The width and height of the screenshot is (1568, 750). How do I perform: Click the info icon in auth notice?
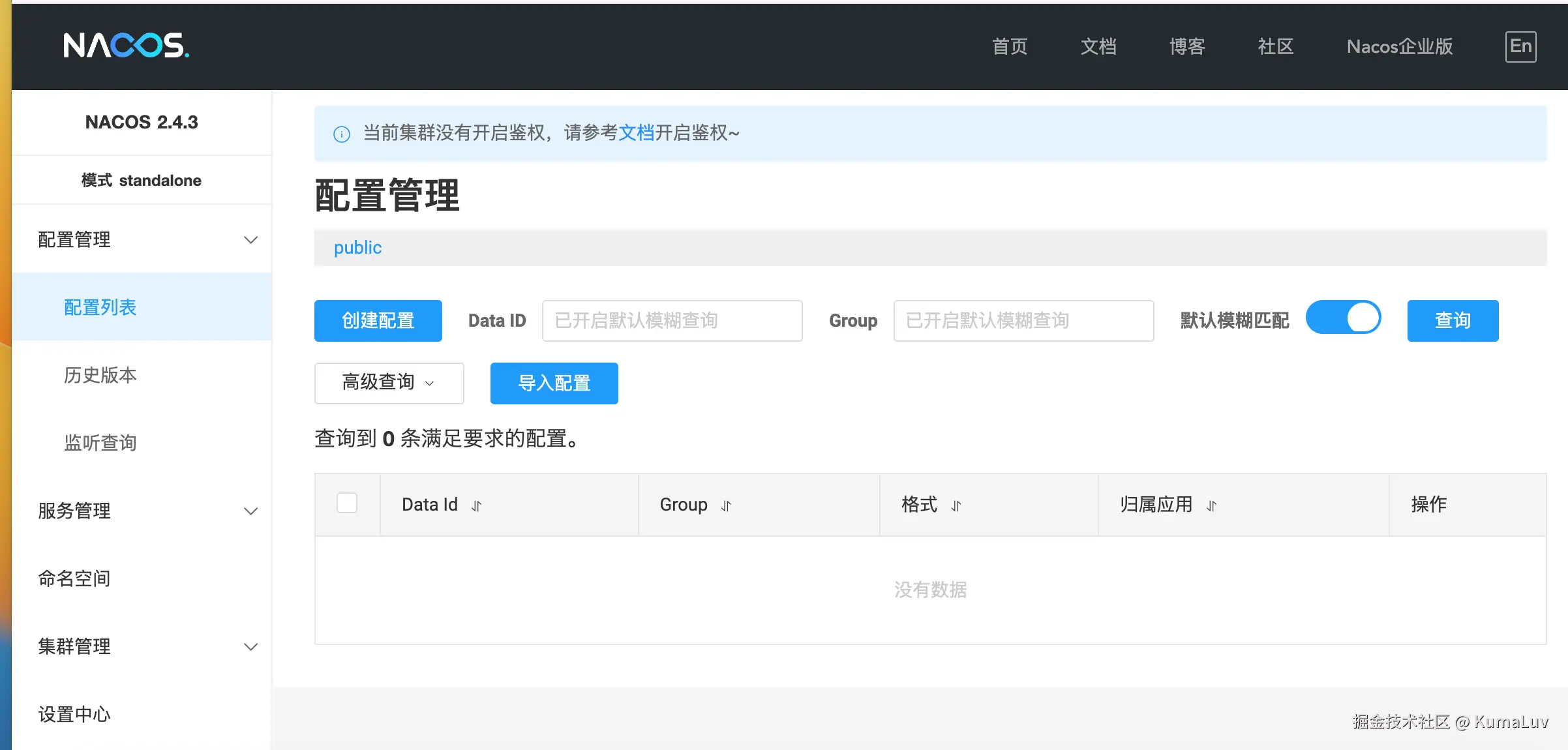click(x=342, y=134)
